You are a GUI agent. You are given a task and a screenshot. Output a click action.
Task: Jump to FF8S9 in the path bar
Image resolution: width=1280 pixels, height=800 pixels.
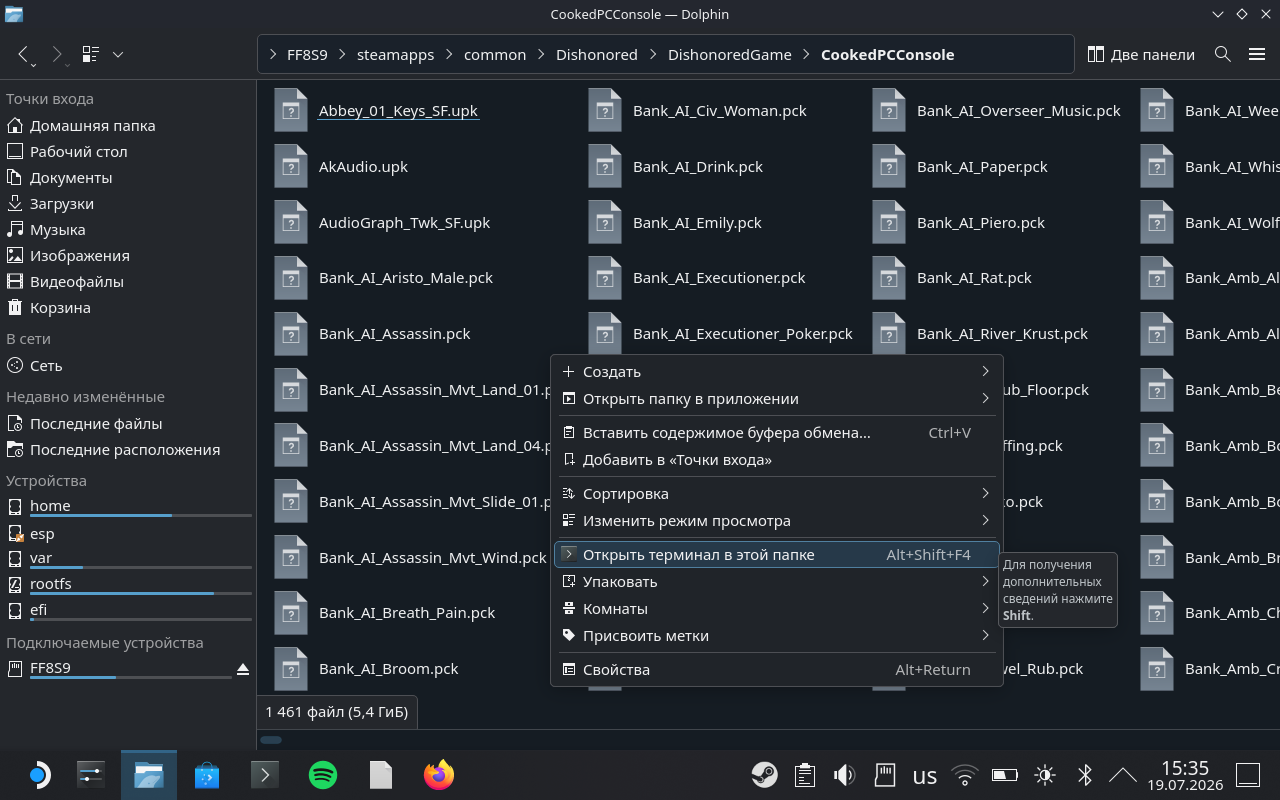[x=307, y=55]
